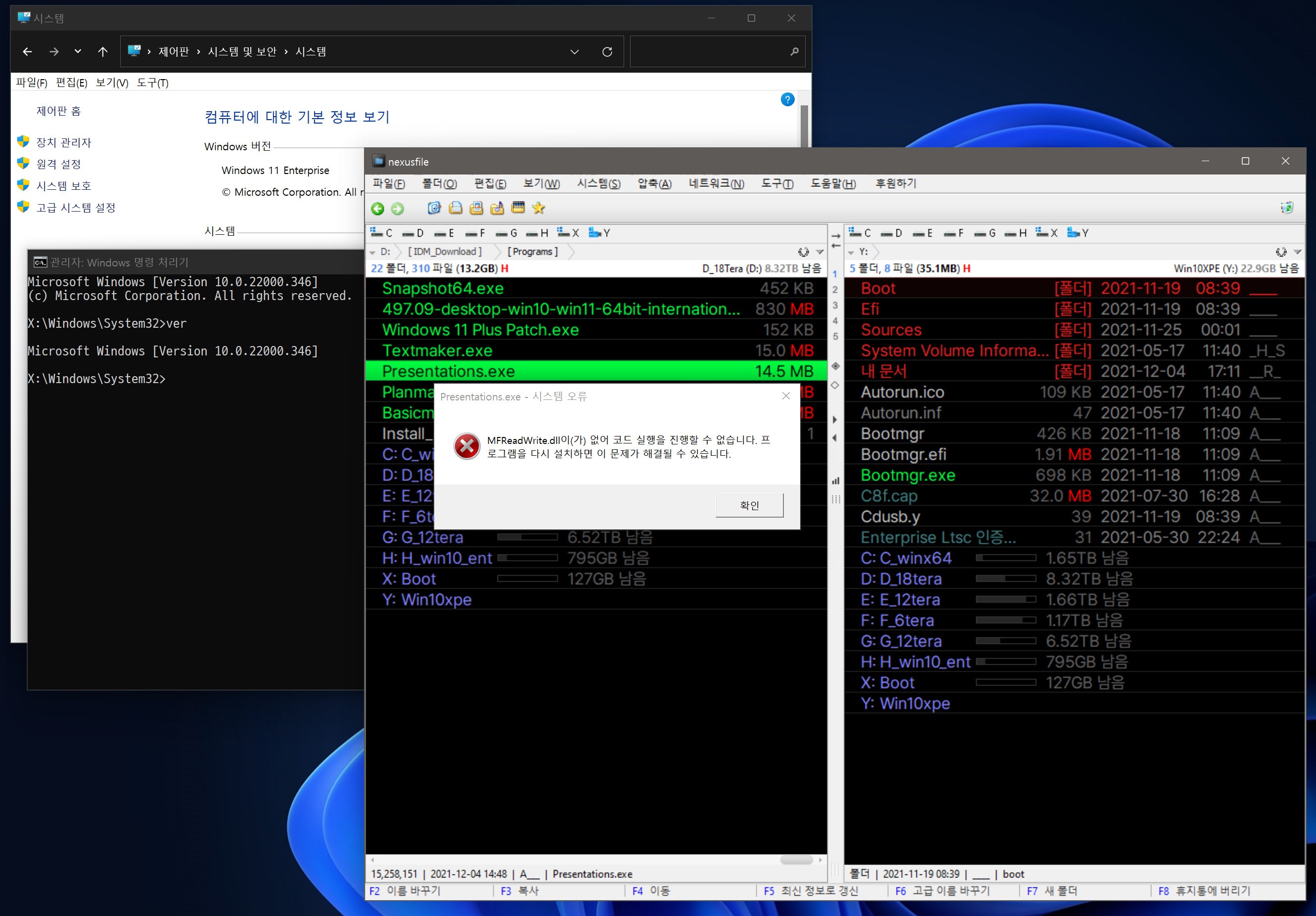The image size is (1316, 916).
Task: Expand left pane path history dropdown arrow
Action: coord(820,252)
